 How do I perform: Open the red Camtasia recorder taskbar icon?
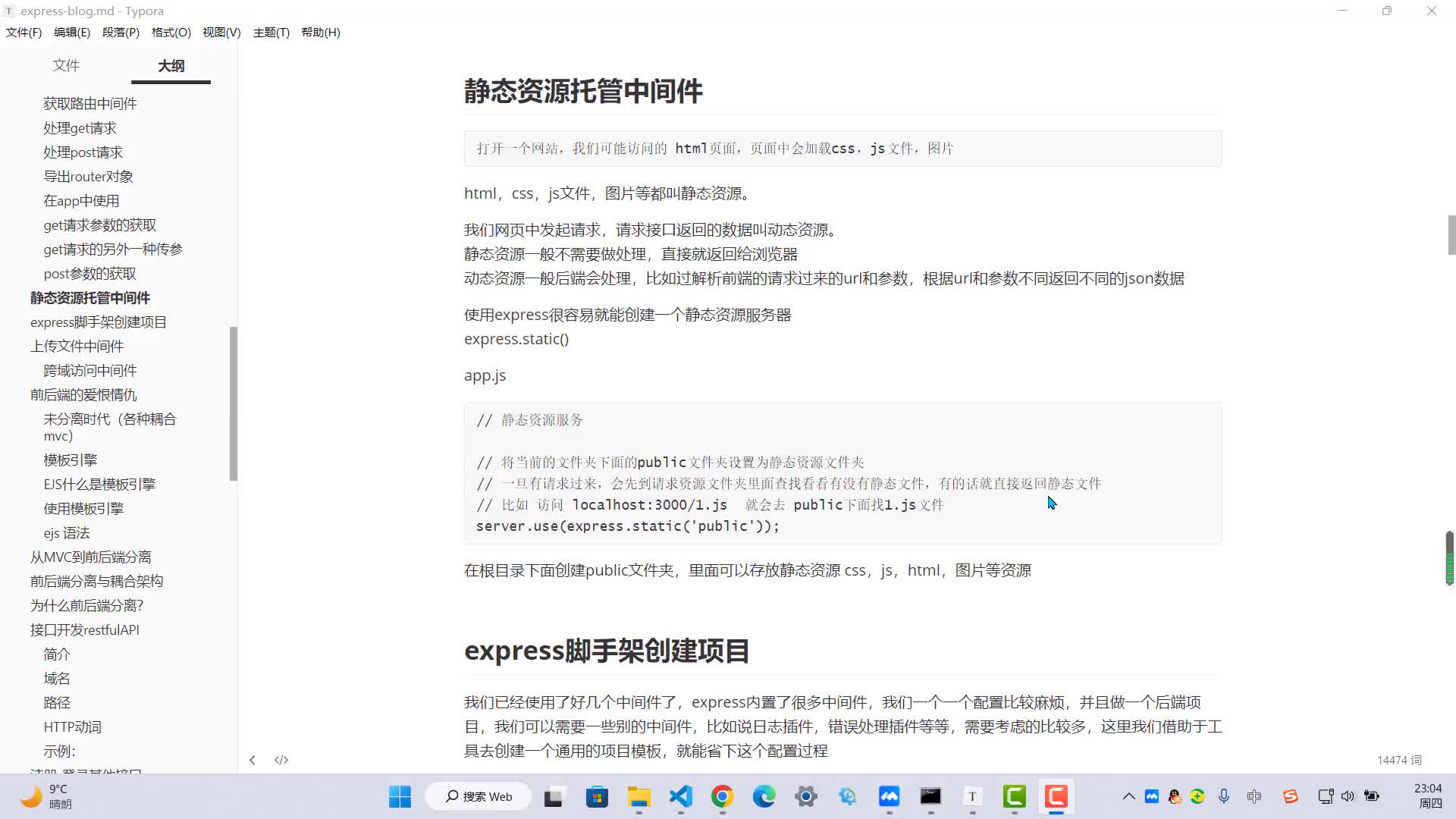click(1056, 796)
